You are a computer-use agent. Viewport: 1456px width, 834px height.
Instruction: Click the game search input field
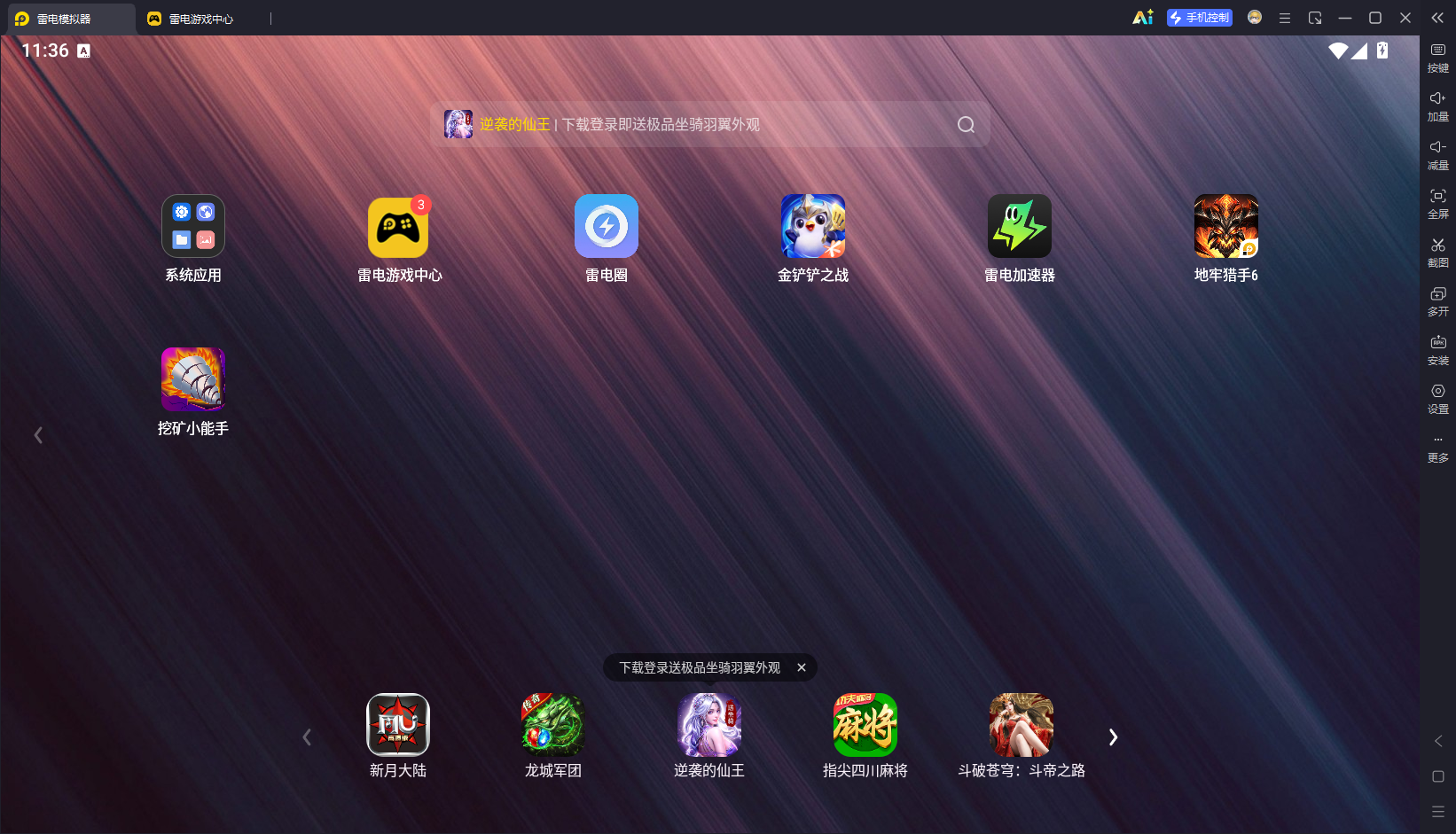710,125
